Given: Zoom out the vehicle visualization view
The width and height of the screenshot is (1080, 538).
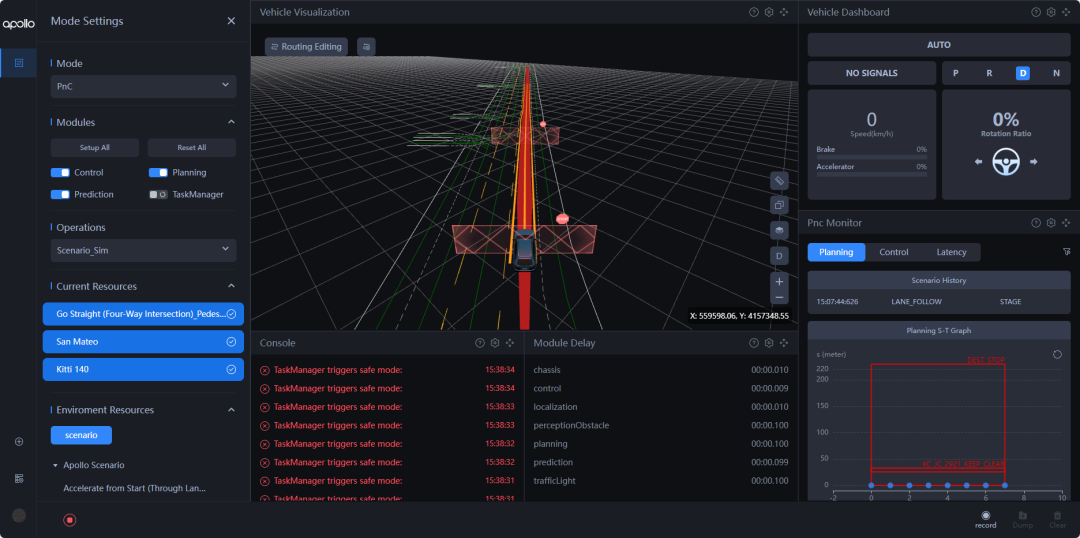Looking at the screenshot, I should (x=779, y=297).
